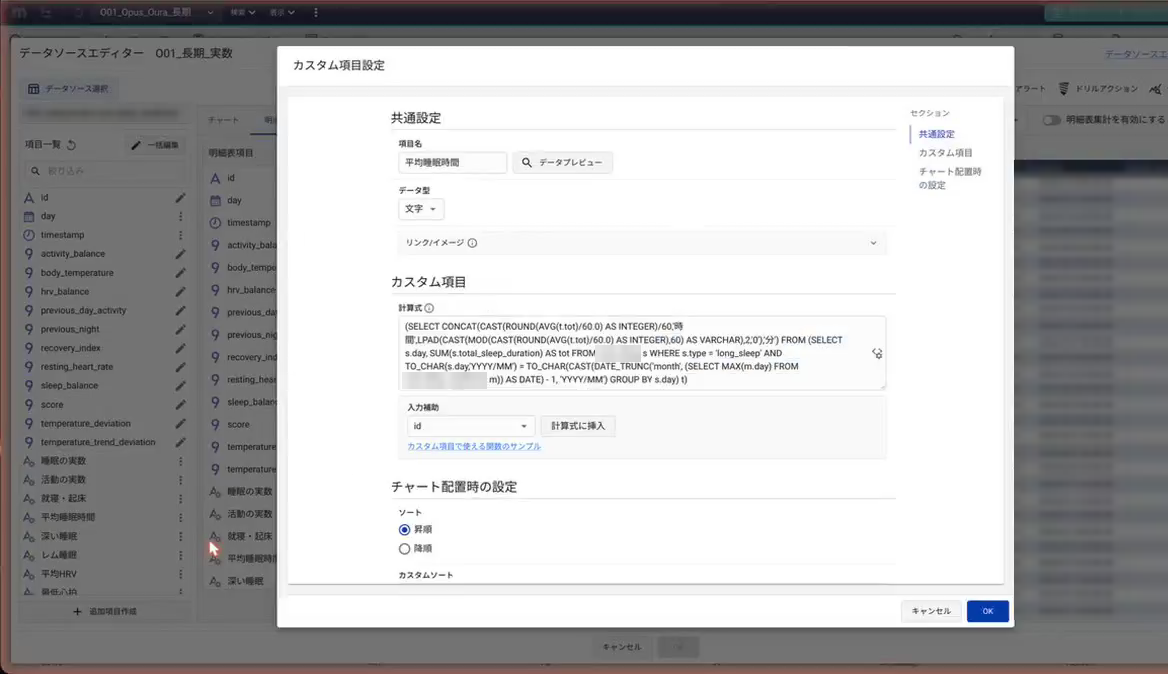Open the three-dot menu for 活動の実数
This screenshot has height=674, width=1168.
[x=180, y=480]
